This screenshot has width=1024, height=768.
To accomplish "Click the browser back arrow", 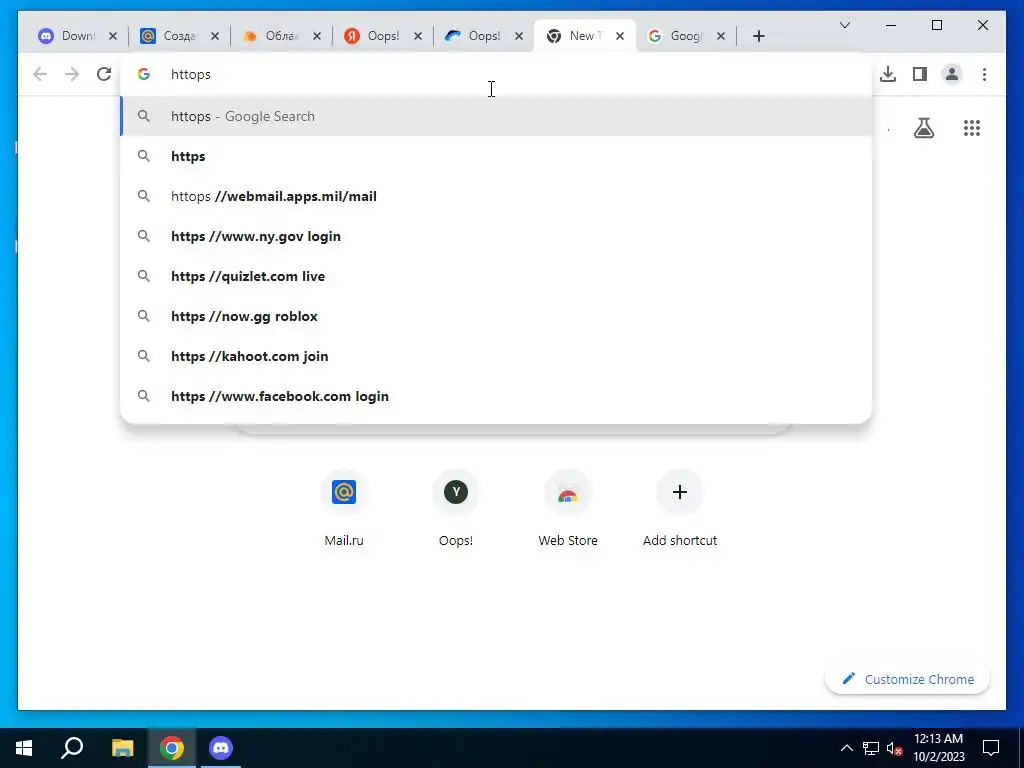I will coord(40,74).
